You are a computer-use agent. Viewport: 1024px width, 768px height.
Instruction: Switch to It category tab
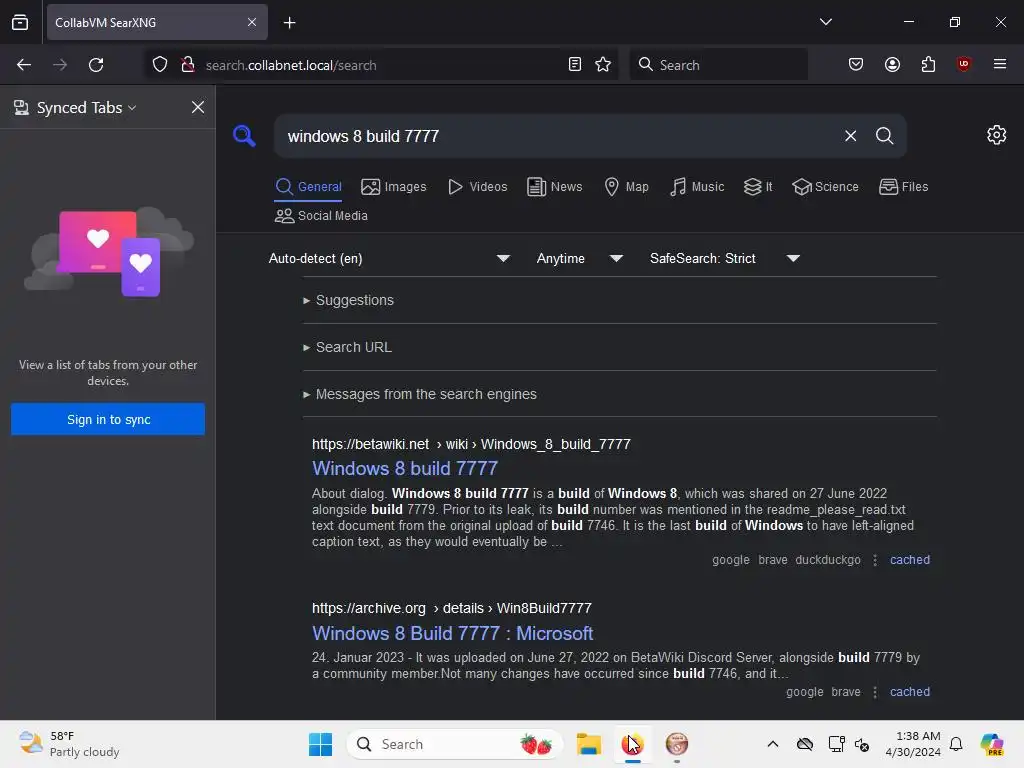pos(758,187)
